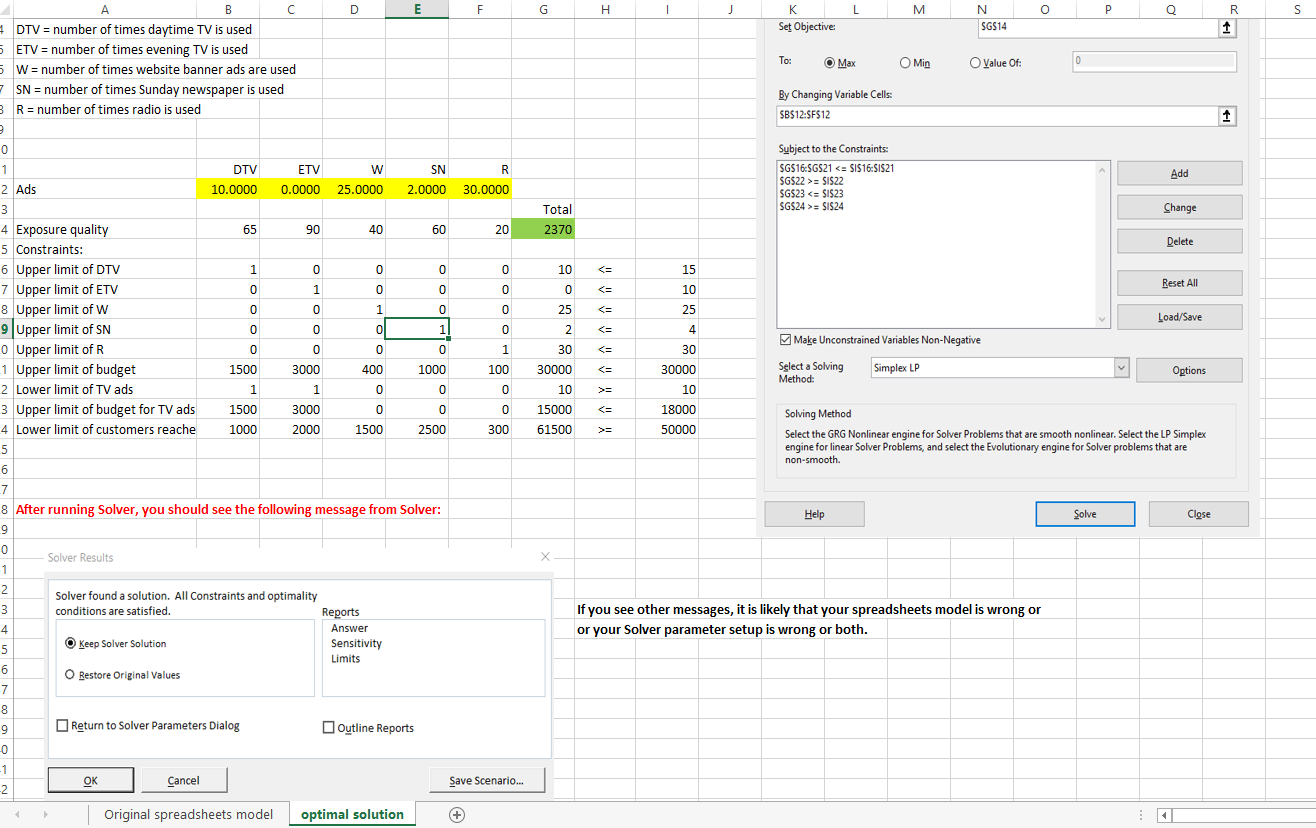Click the range selector icon for By Changing Variable Cells
This screenshot has height=828, width=1316.
tap(1228, 115)
